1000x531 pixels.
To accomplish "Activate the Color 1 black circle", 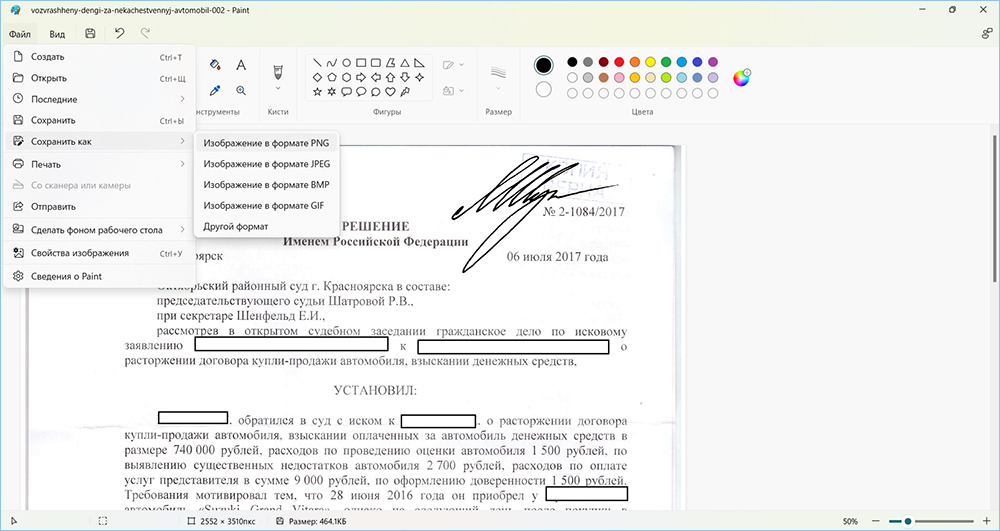I will [x=543, y=65].
